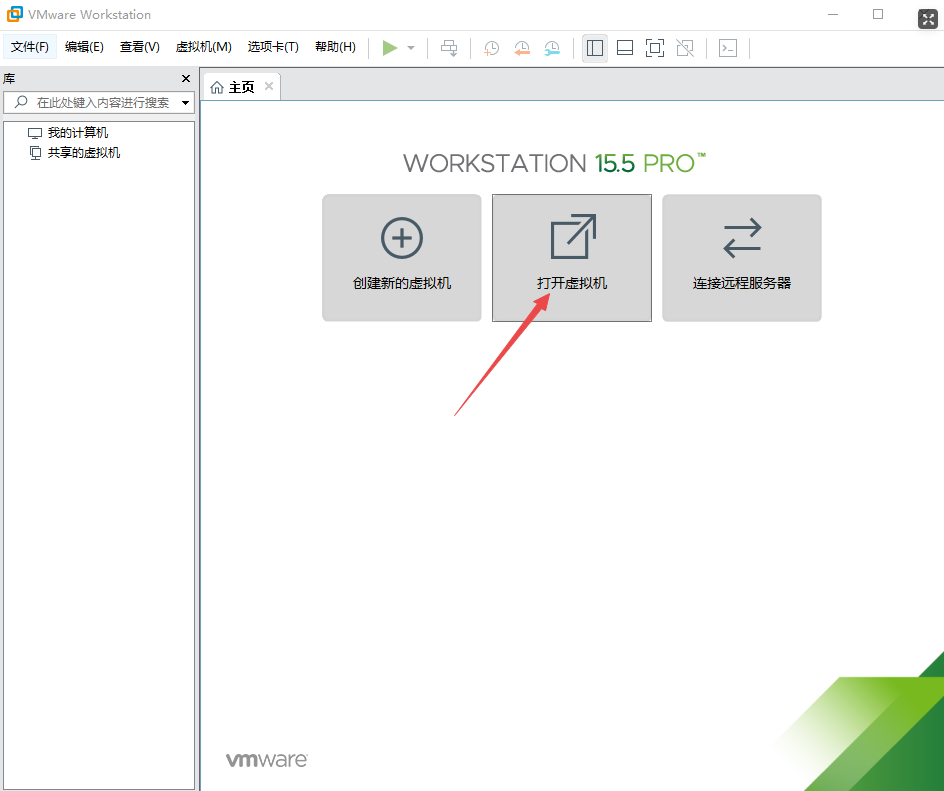Viewport: 944px width, 791px height.
Task: Select 共享的虚拟机 in library tree
Action: pyautogui.click(x=84, y=153)
